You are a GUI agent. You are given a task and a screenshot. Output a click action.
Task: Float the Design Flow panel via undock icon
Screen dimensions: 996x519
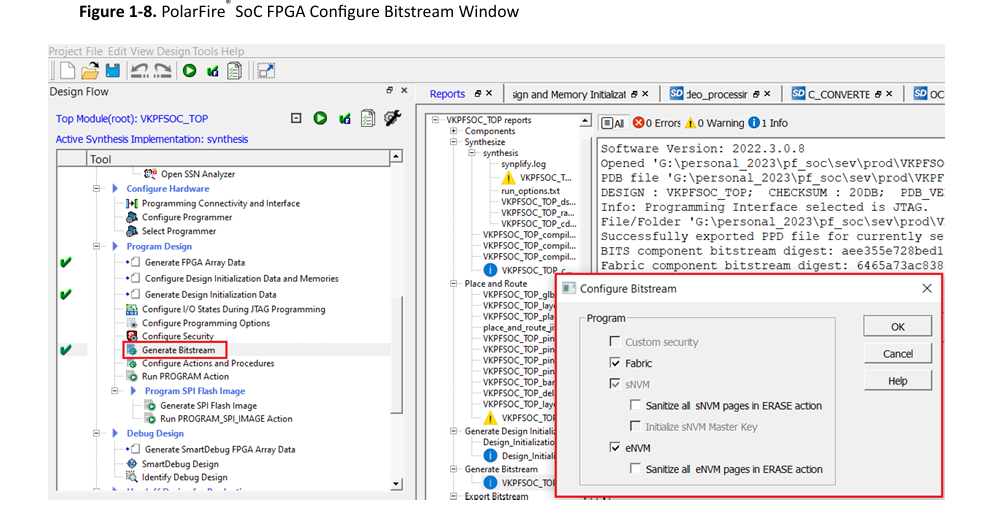point(389,91)
